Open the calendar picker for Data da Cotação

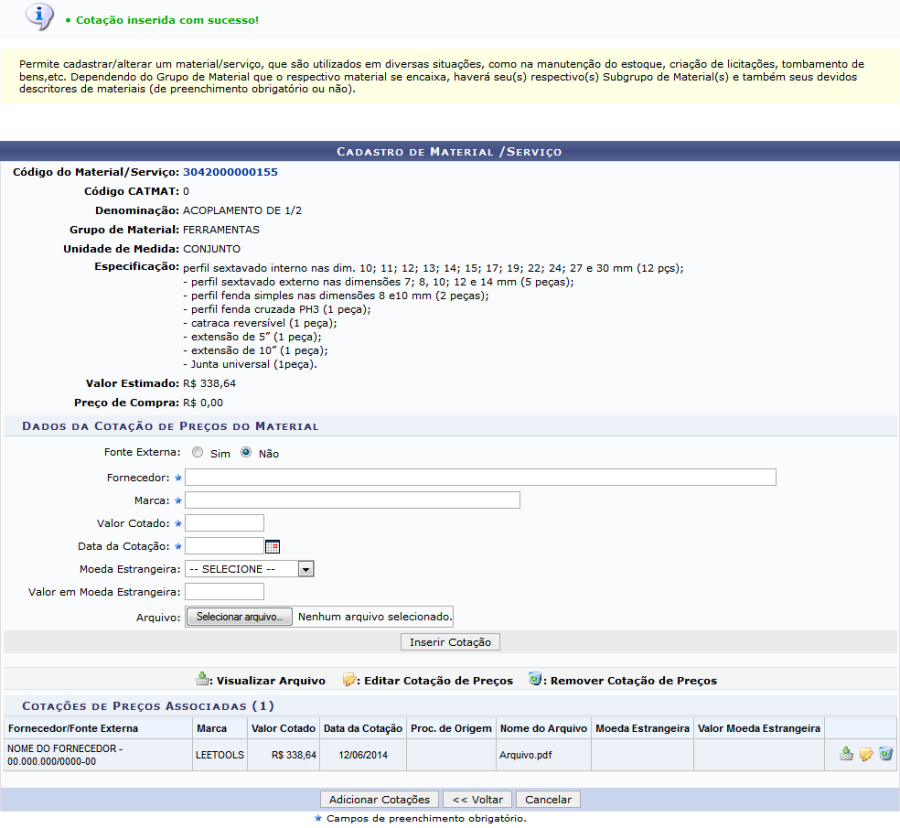(272, 546)
